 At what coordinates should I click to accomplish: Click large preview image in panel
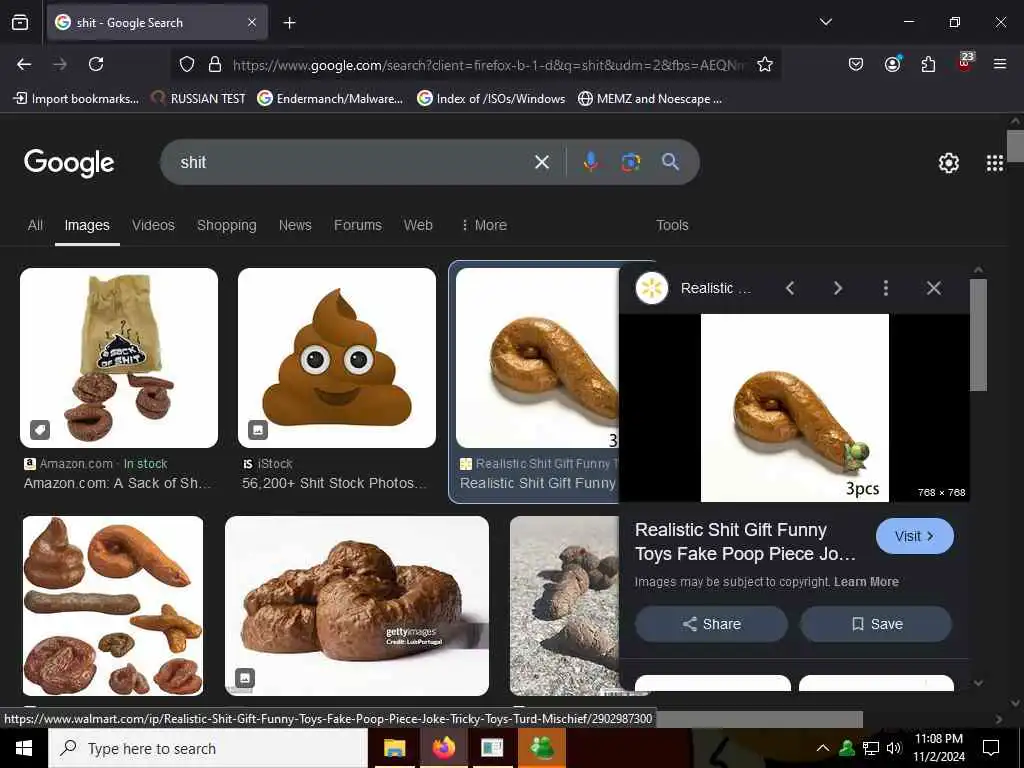click(x=794, y=408)
